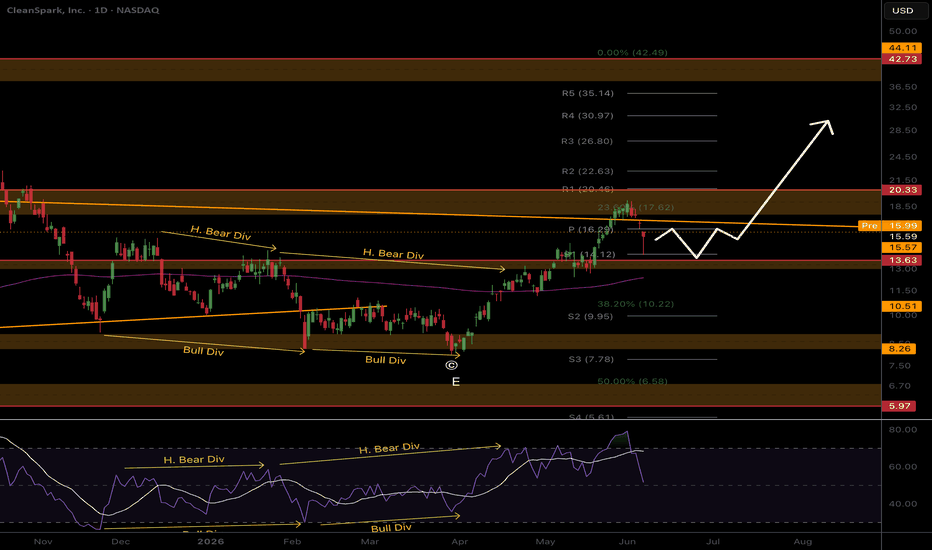
Task: Select the 13.63 red price label
Action: pyautogui.click(x=902, y=260)
